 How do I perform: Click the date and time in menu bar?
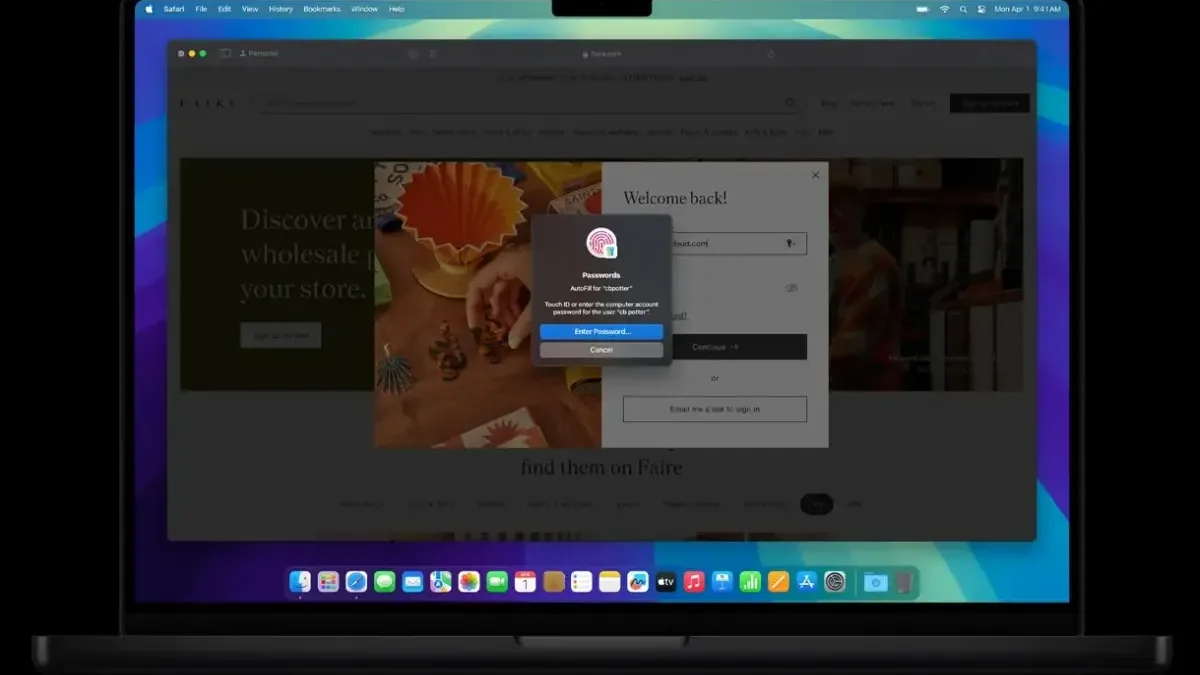(1029, 9)
